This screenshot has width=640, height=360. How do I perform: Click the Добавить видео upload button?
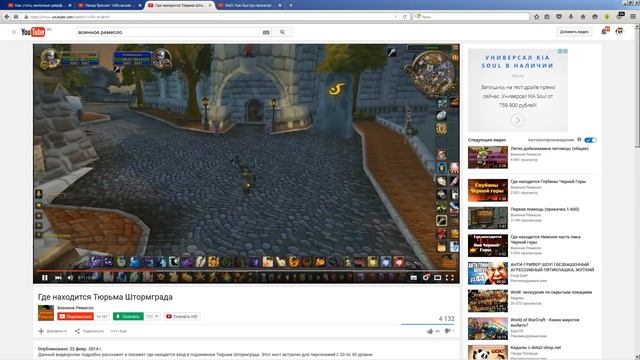coord(574,32)
